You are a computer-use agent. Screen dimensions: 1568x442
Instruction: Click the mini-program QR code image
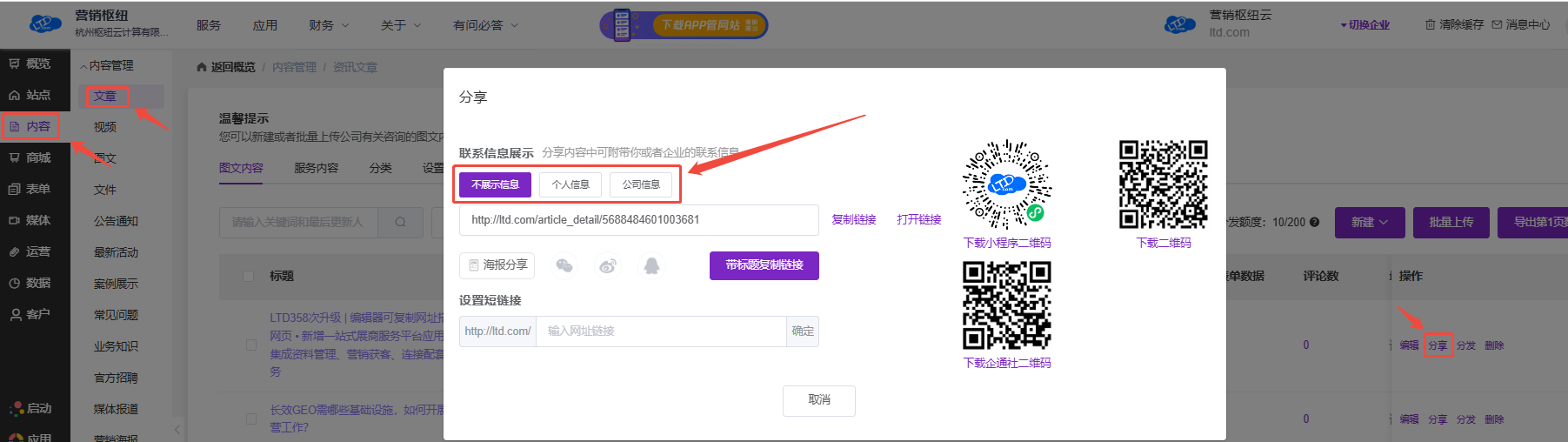pos(1006,184)
